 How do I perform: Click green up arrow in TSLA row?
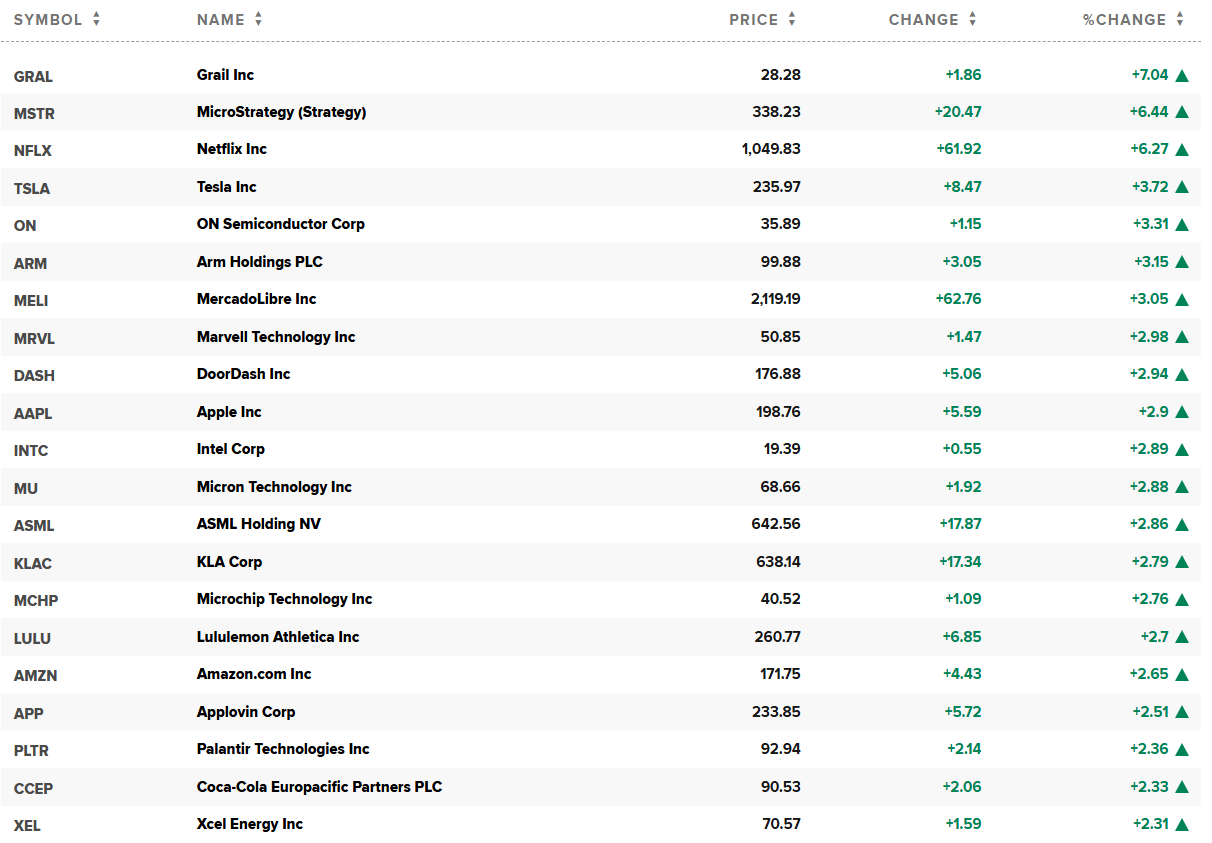tap(1182, 187)
